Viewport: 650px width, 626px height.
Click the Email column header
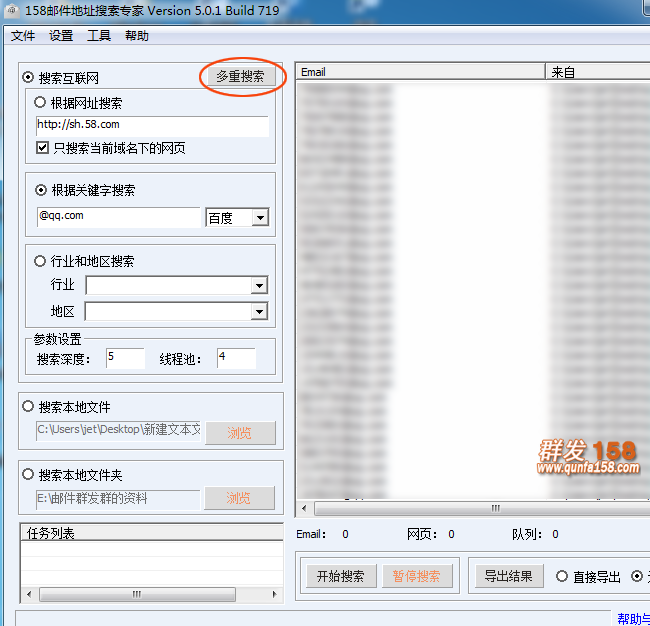pos(420,72)
